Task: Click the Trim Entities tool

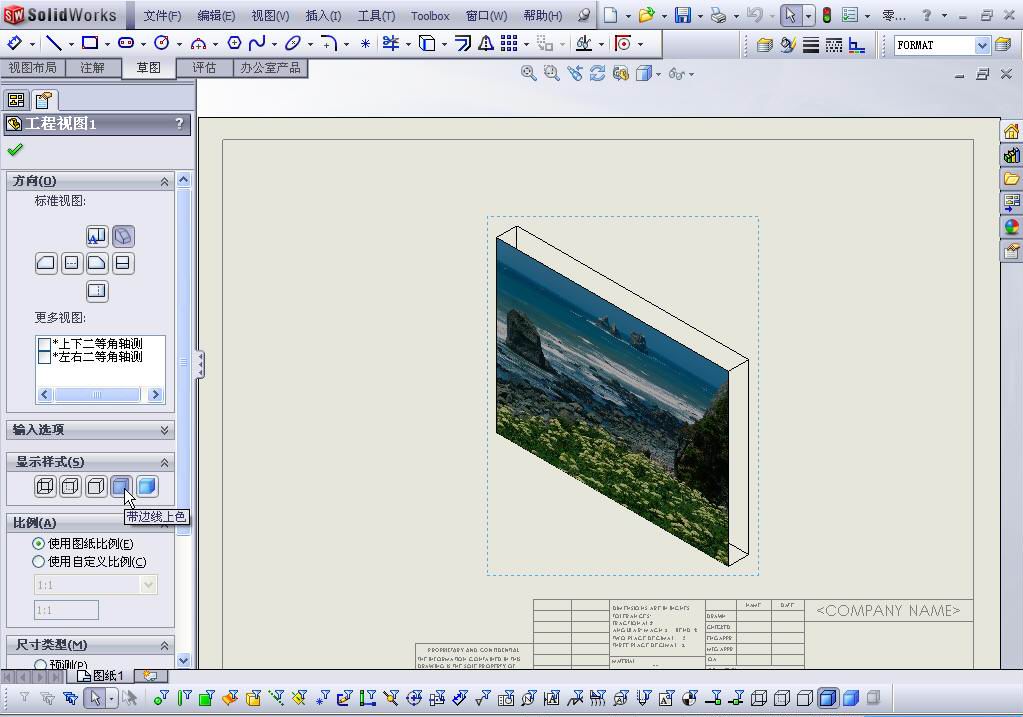Action: 390,44
